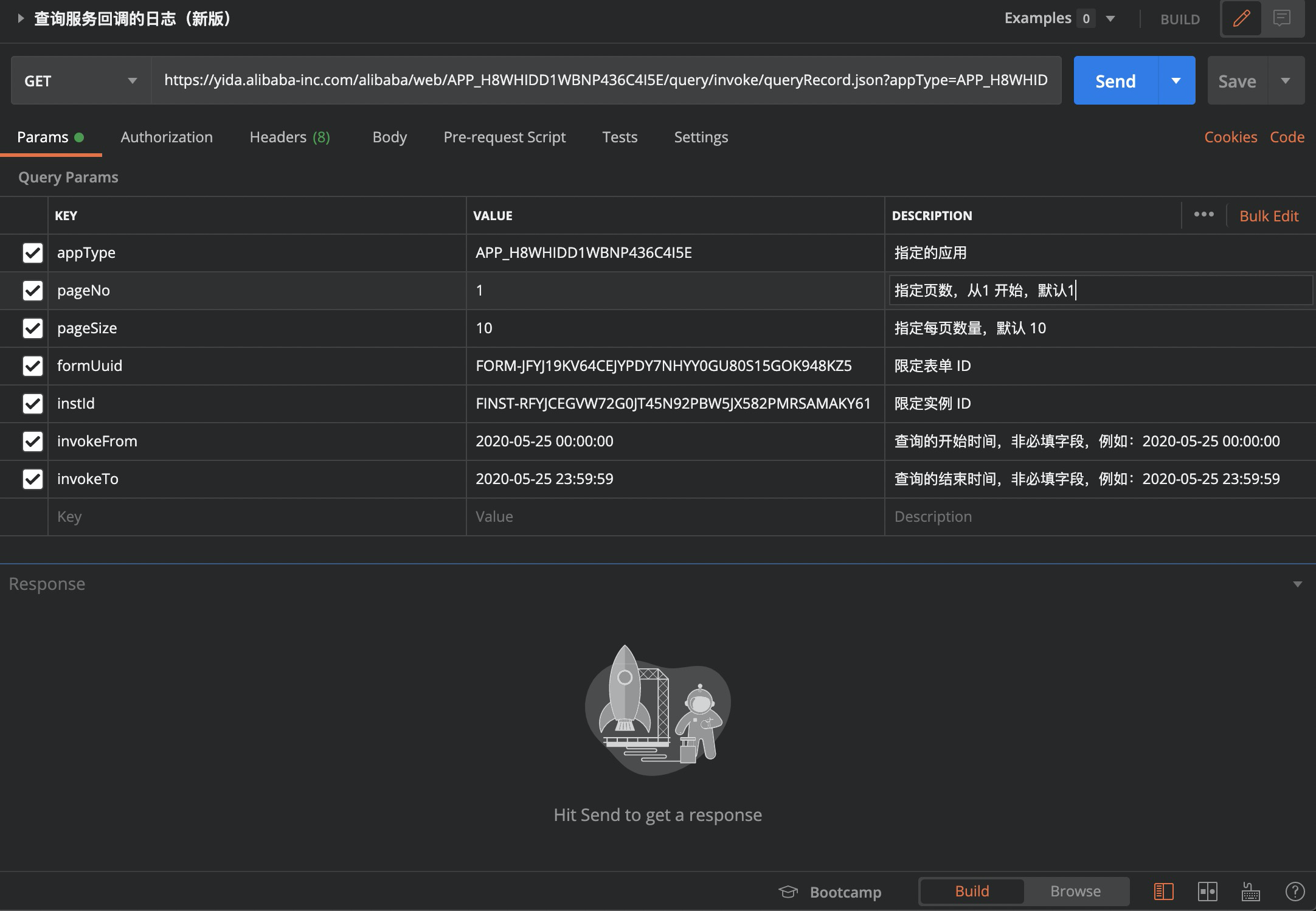The height and width of the screenshot is (911, 1316).
Task: Switch to the Headers tab
Action: [289, 137]
